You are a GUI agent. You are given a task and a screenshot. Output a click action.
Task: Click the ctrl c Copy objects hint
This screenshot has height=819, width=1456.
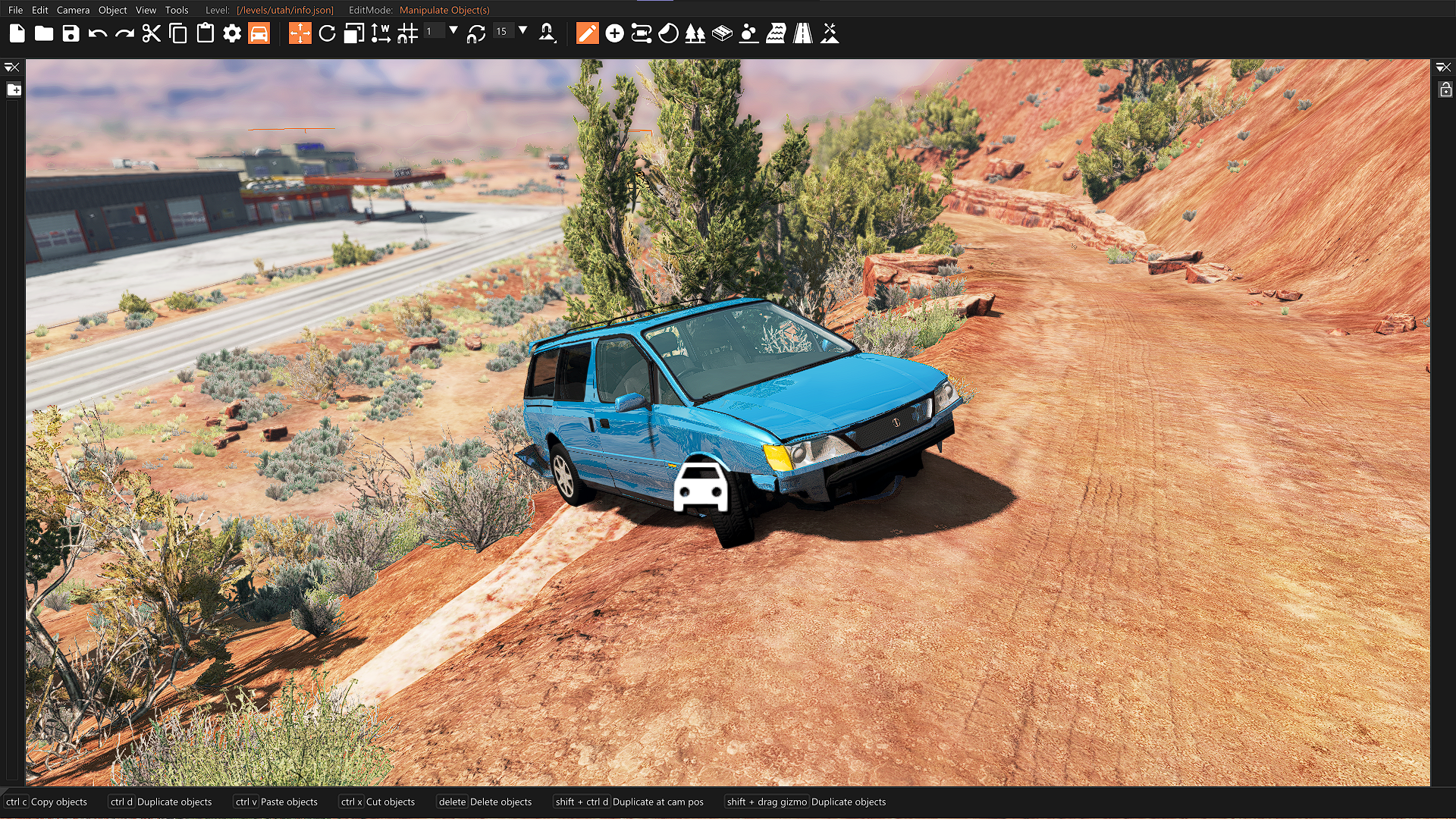(x=47, y=802)
